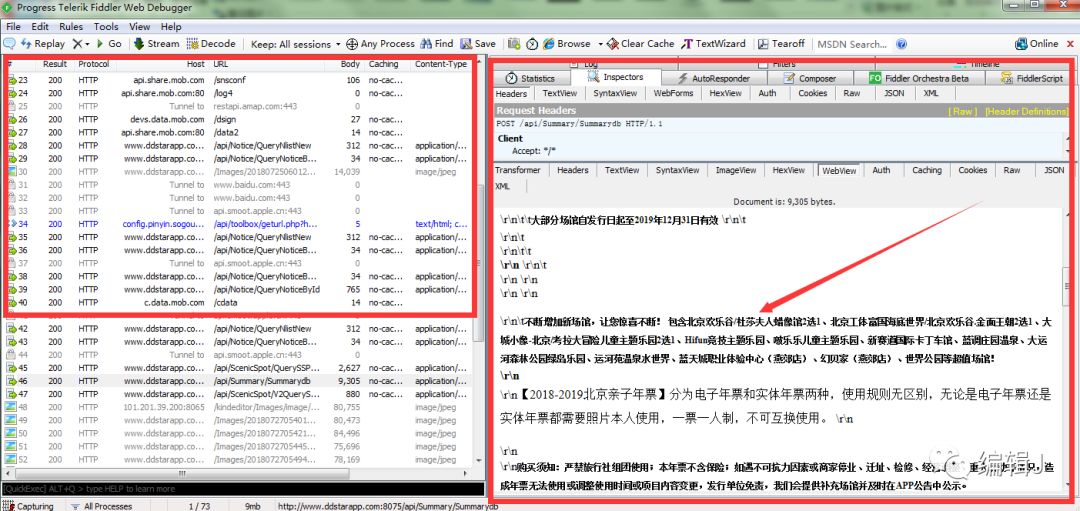This screenshot has height=511, width=1080.
Task: Click the Any Process crosshair tool
Action: 380,43
